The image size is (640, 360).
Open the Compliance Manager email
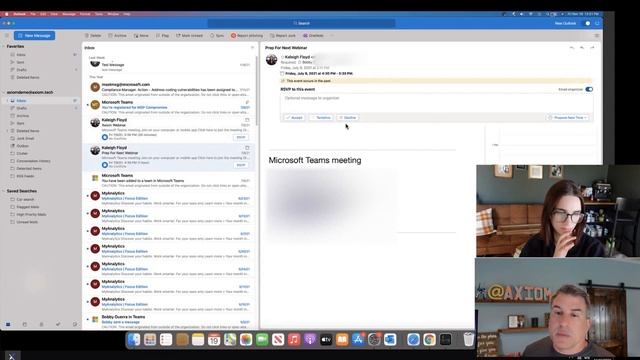click(169, 89)
